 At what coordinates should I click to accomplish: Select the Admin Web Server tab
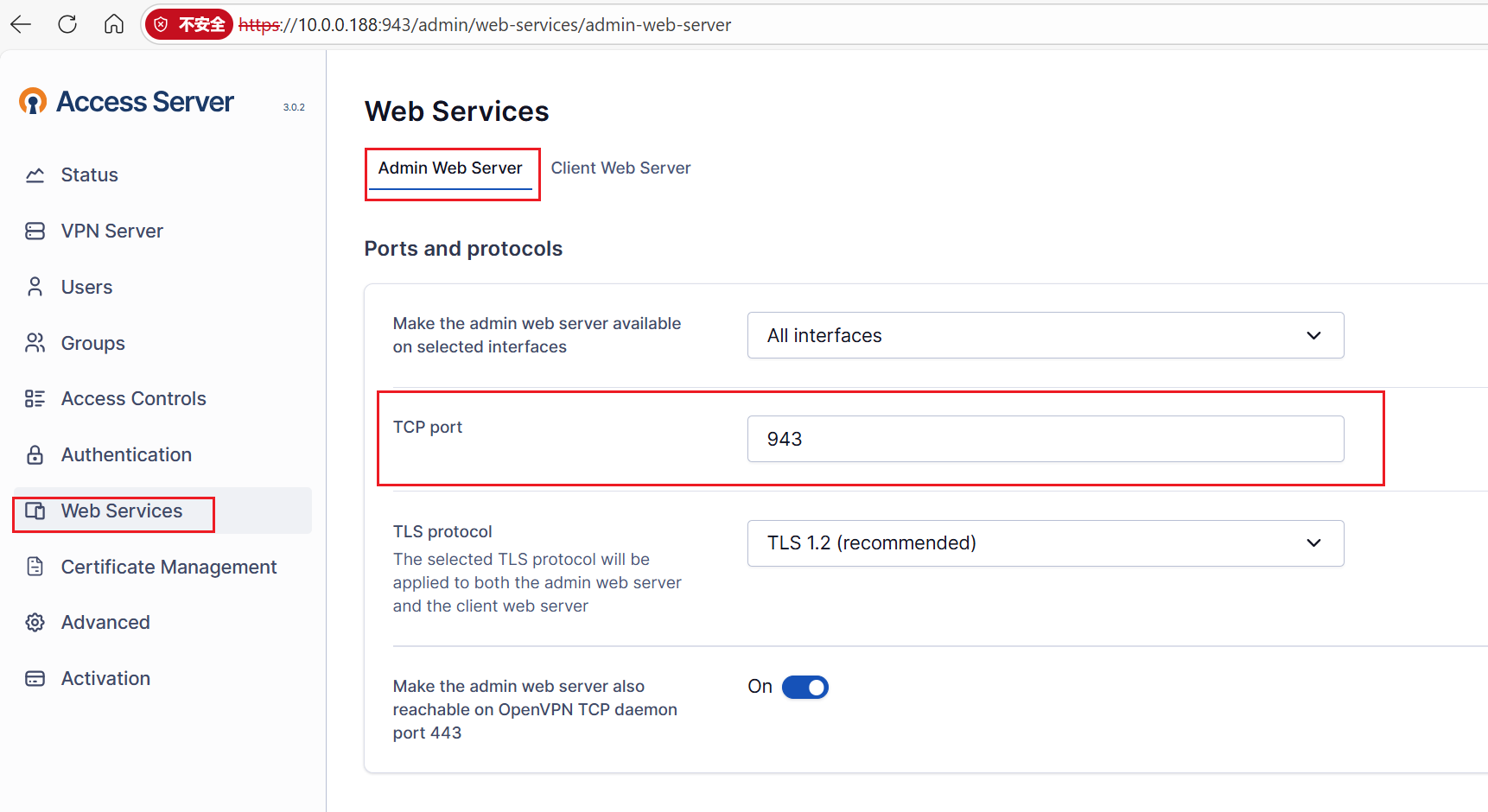tap(450, 168)
